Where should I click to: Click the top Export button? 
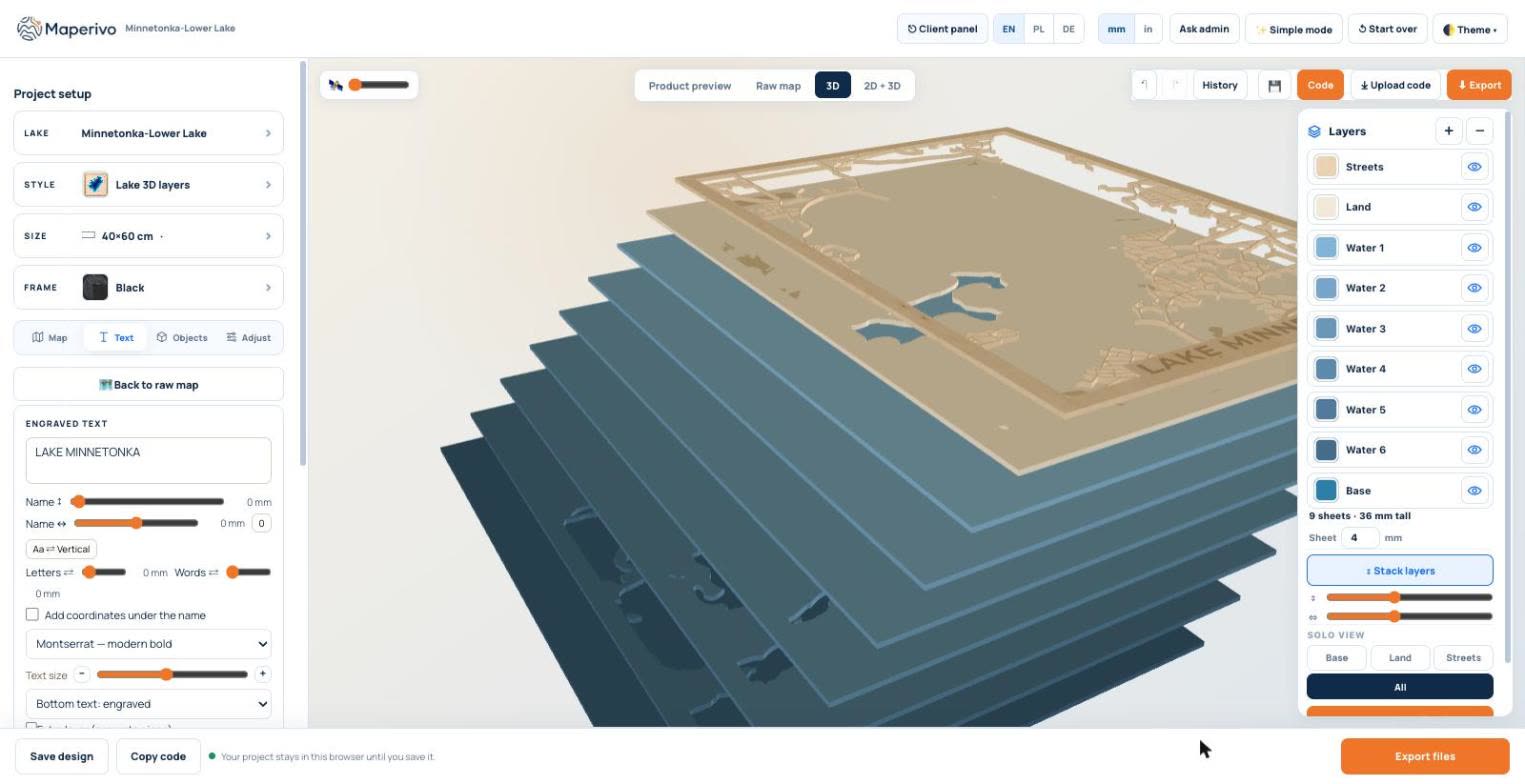click(1479, 85)
